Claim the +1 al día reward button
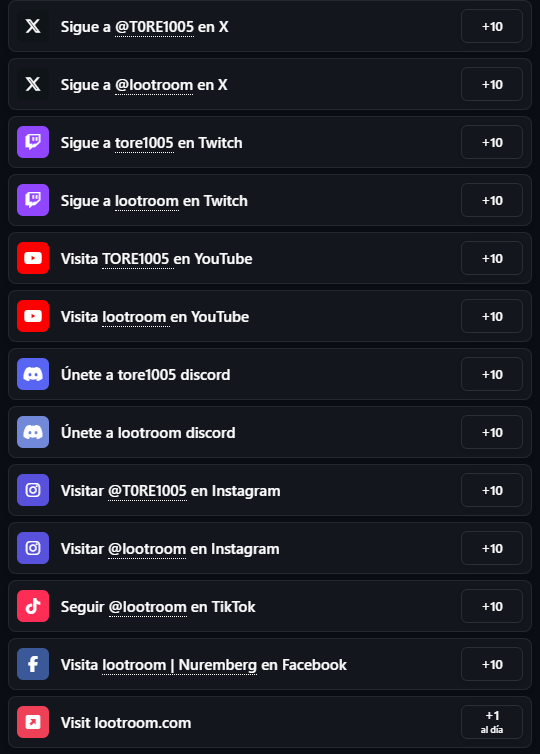 [492, 722]
